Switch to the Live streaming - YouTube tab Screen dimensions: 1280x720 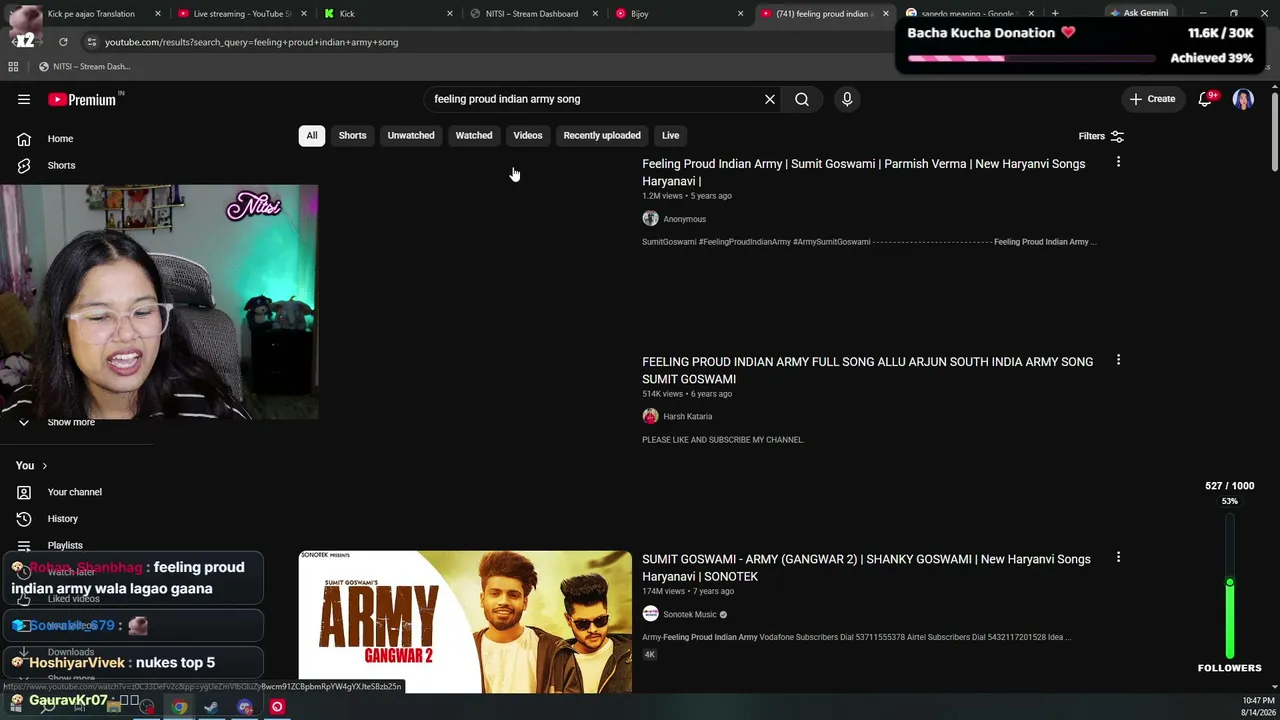click(242, 14)
